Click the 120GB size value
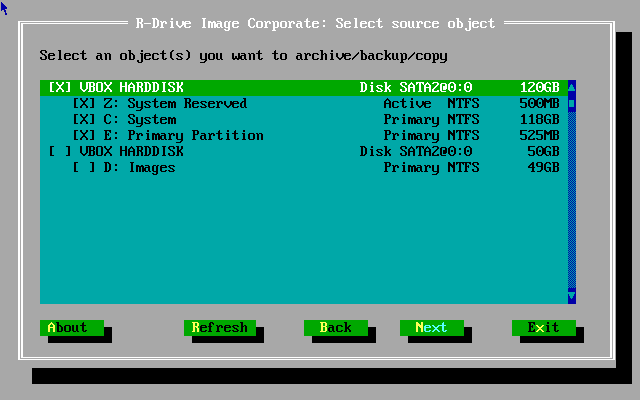This screenshot has width=640, height=400. tap(539, 87)
